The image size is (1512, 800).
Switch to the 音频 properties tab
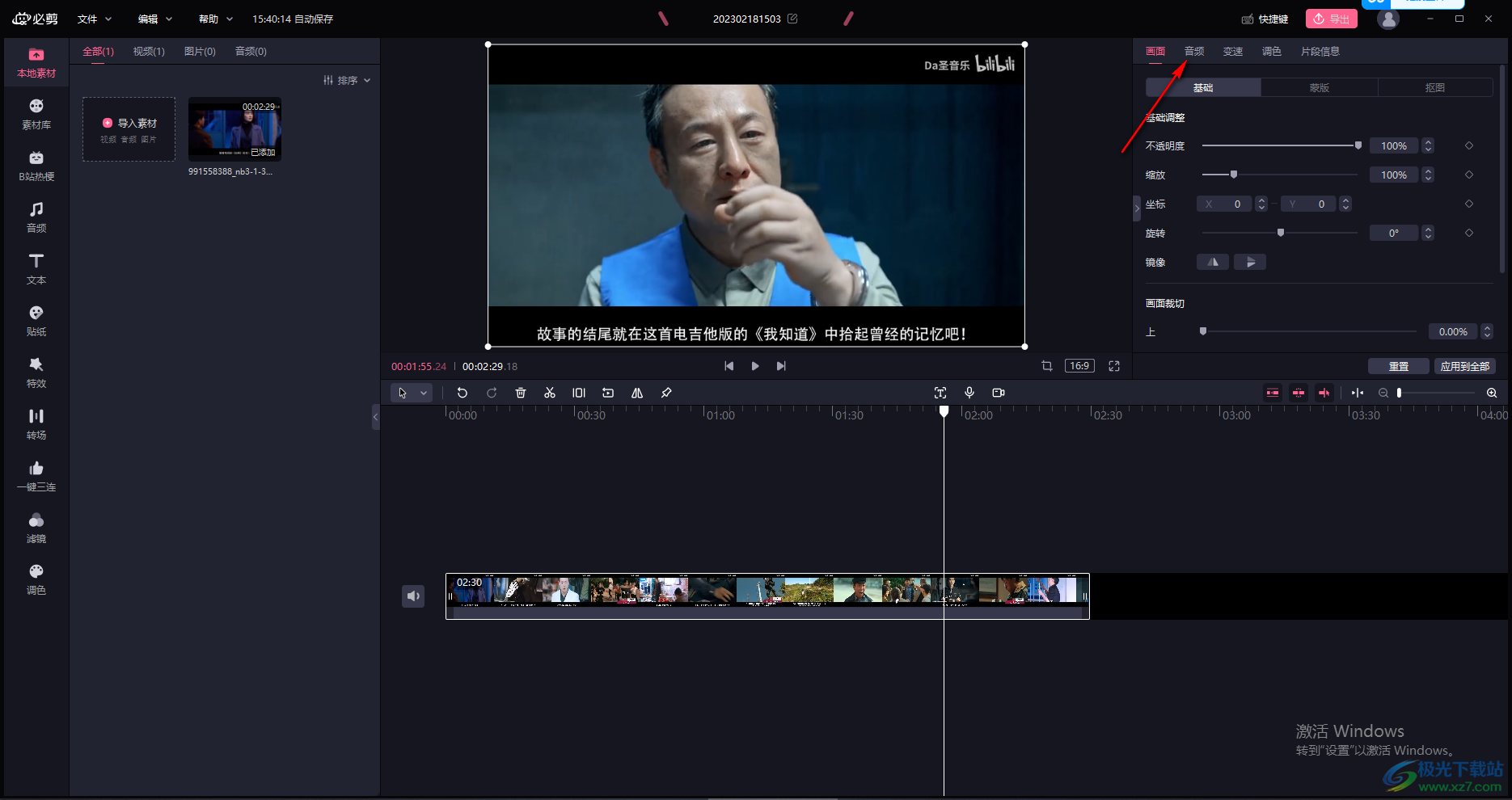pos(1194,51)
